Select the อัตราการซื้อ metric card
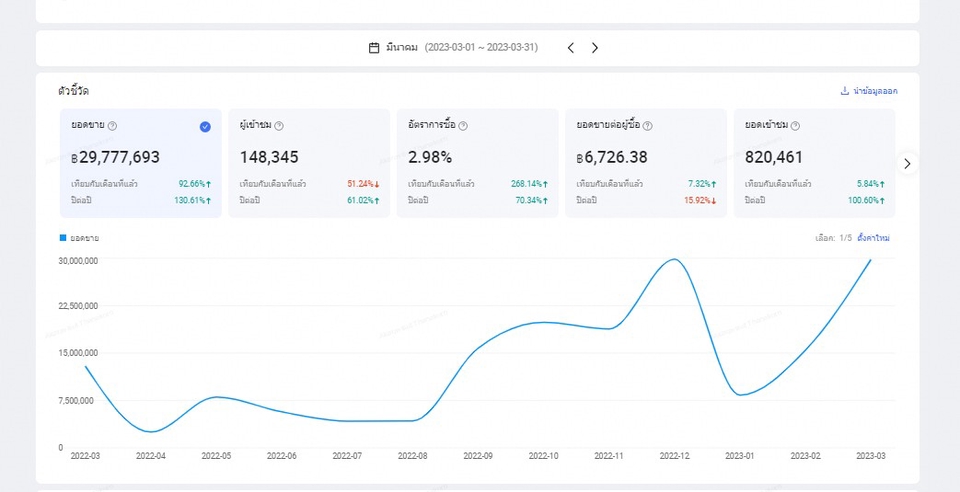 478,163
